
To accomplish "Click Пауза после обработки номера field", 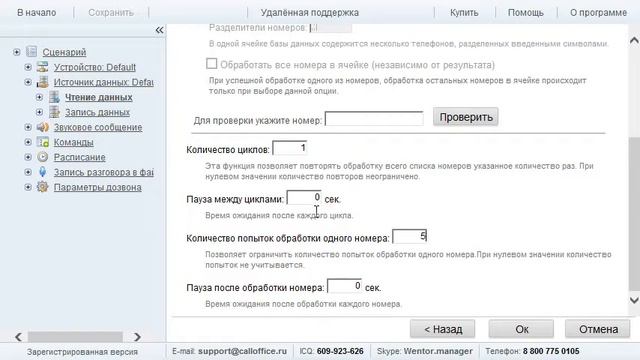I will pos(344,286).
